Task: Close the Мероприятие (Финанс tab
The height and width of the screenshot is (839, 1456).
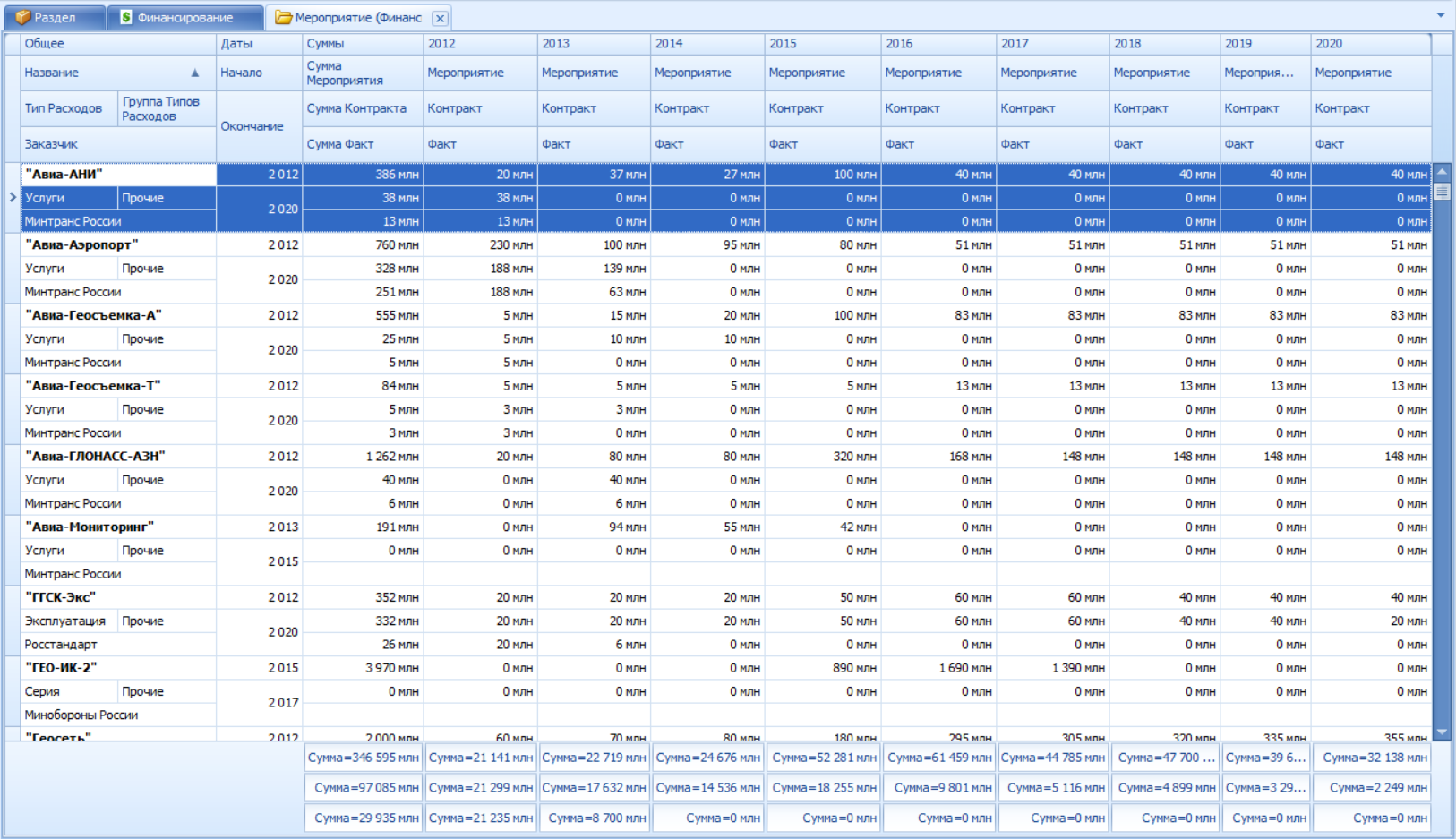Action: tap(440, 18)
